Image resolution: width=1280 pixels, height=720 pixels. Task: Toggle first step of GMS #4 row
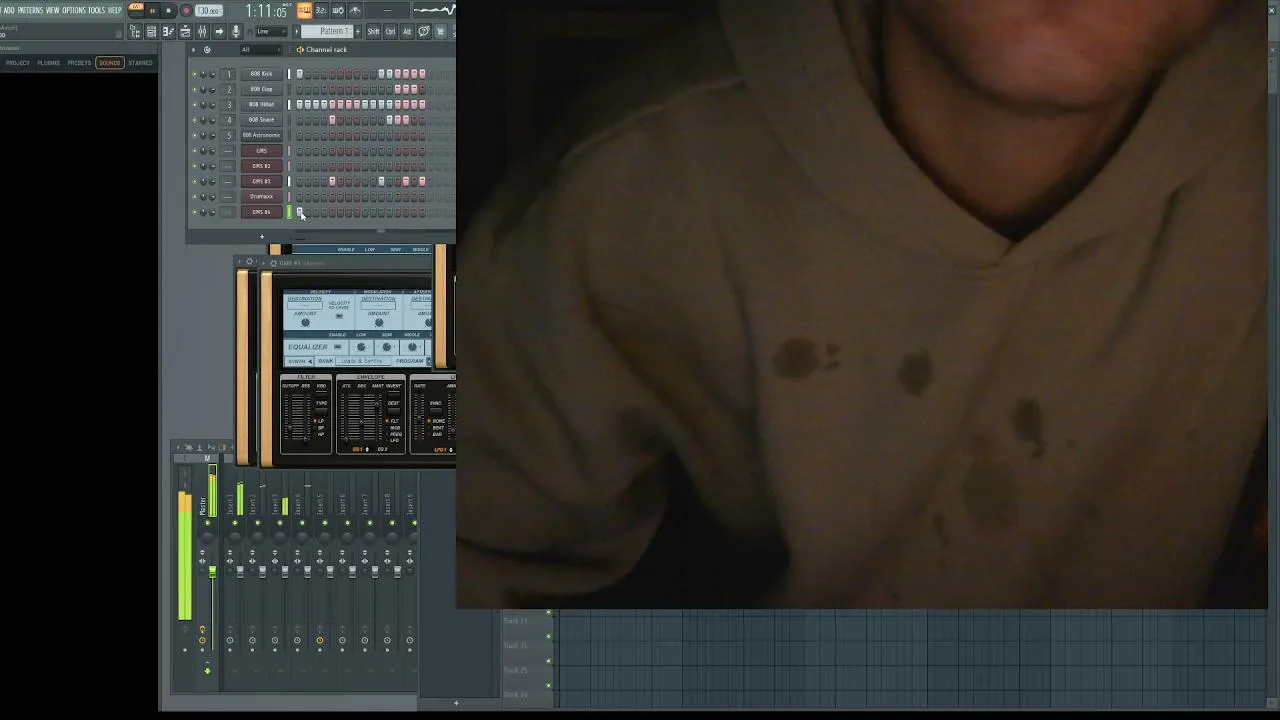[x=299, y=212]
